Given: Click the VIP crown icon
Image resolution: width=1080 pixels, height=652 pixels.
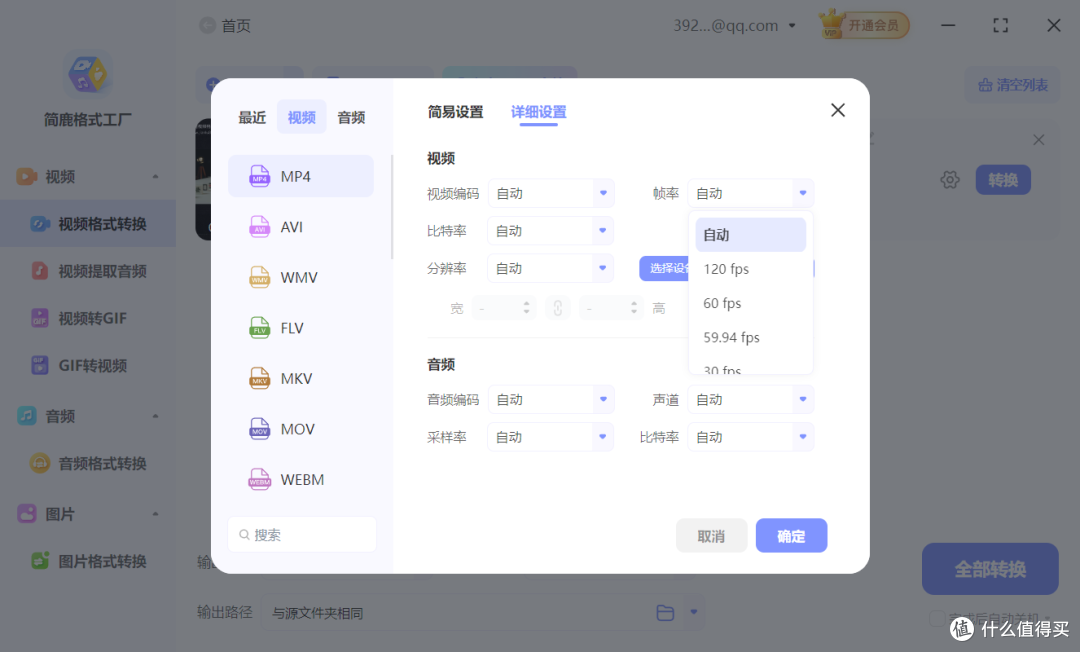Looking at the screenshot, I should [x=832, y=25].
